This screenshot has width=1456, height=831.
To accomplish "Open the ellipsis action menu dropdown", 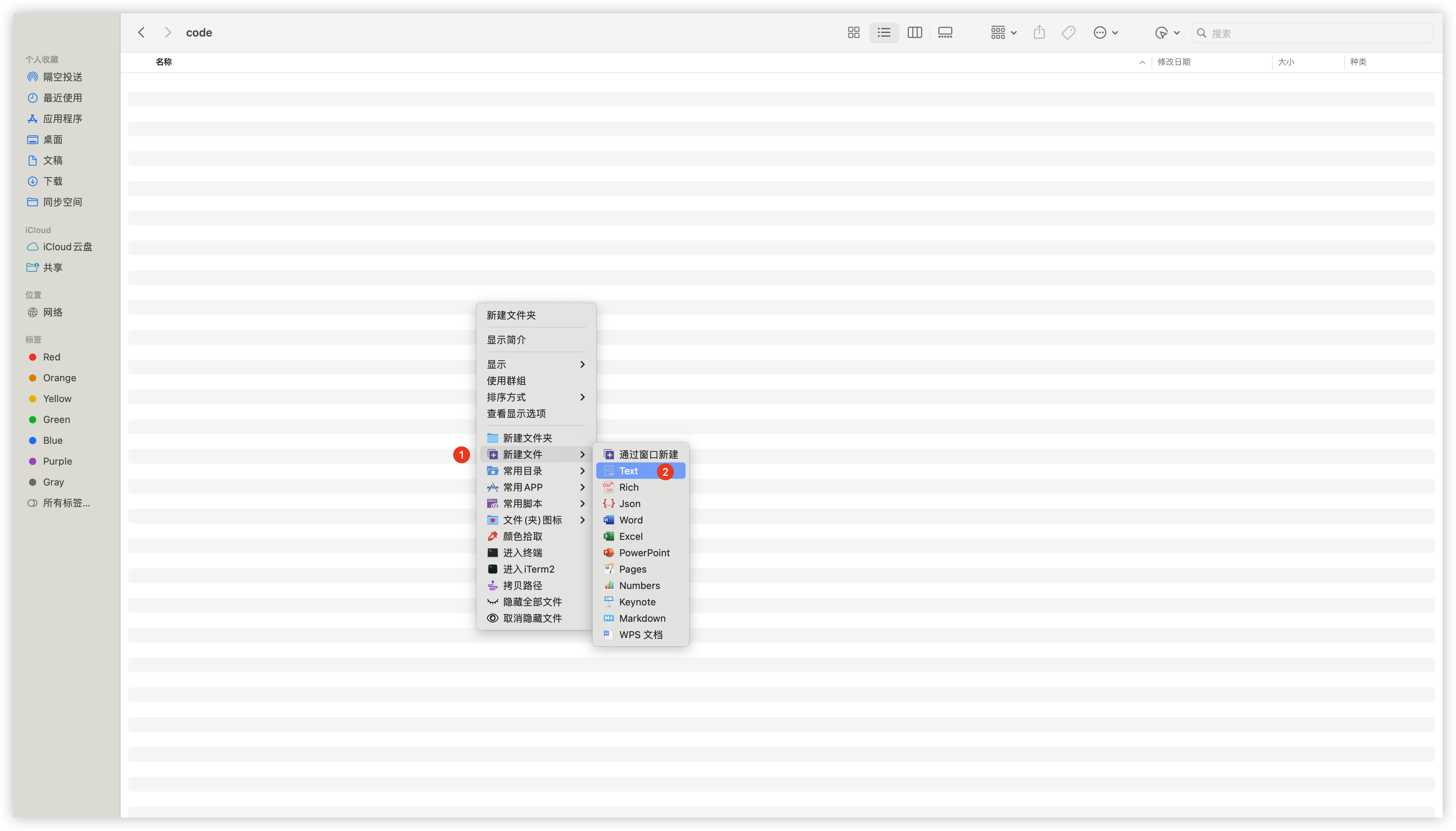I will pyautogui.click(x=1105, y=32).
